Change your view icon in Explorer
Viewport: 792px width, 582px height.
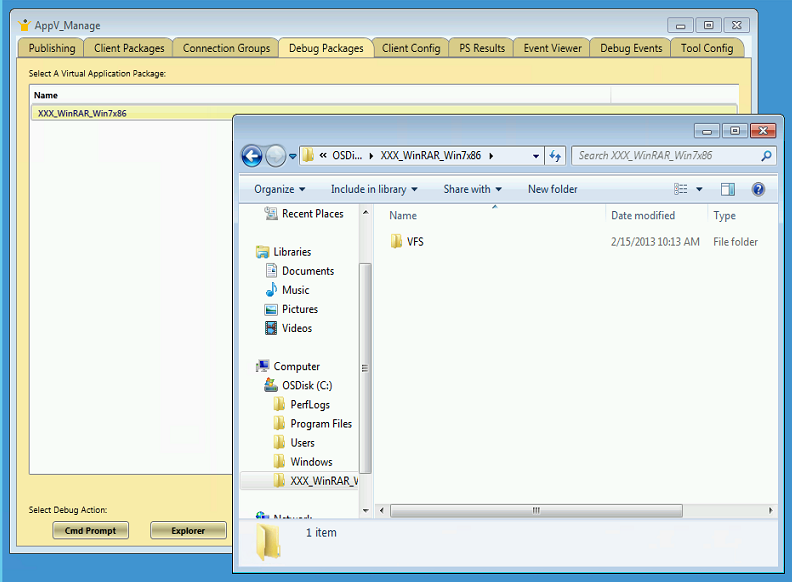[x=680, y=189]
